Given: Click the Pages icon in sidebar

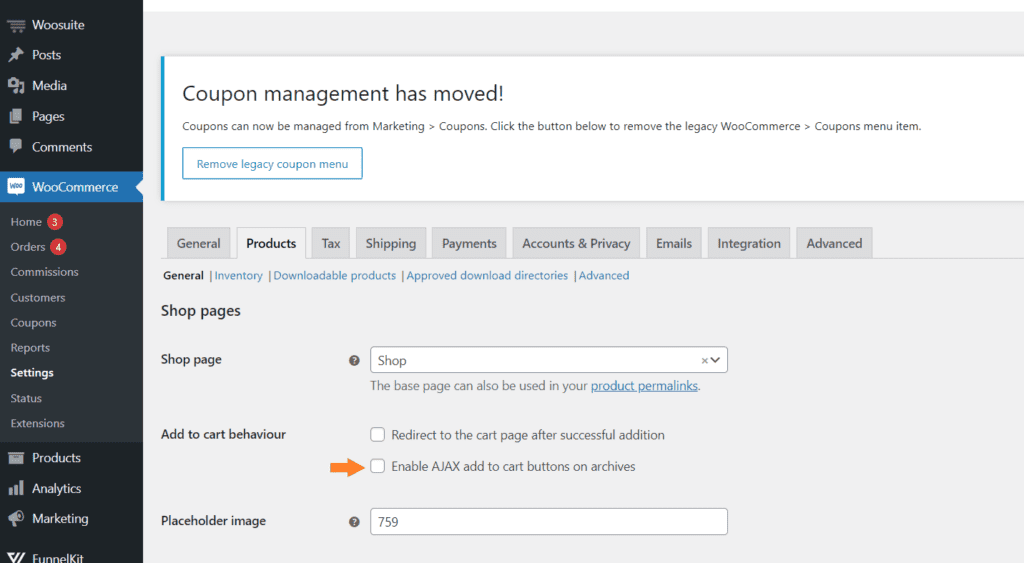Looking at the screenshot, I should tap(16, 116).
